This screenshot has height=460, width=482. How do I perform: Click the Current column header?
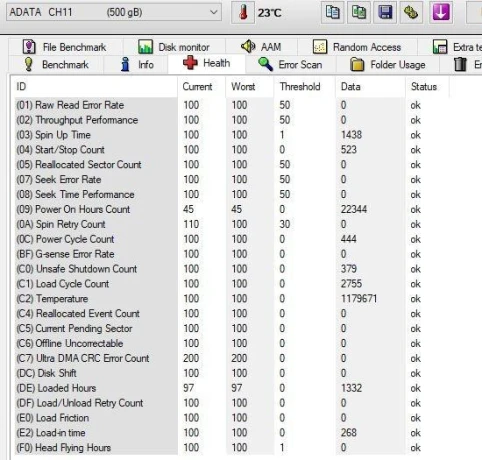tap(202, 87)
